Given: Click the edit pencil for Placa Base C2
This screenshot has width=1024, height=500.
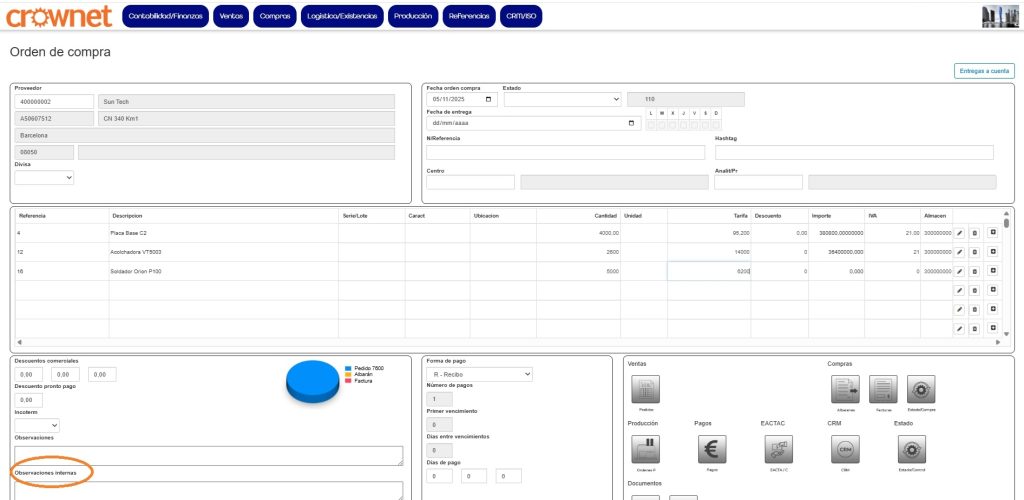Looking at the screenshot, I should point(958,233).
